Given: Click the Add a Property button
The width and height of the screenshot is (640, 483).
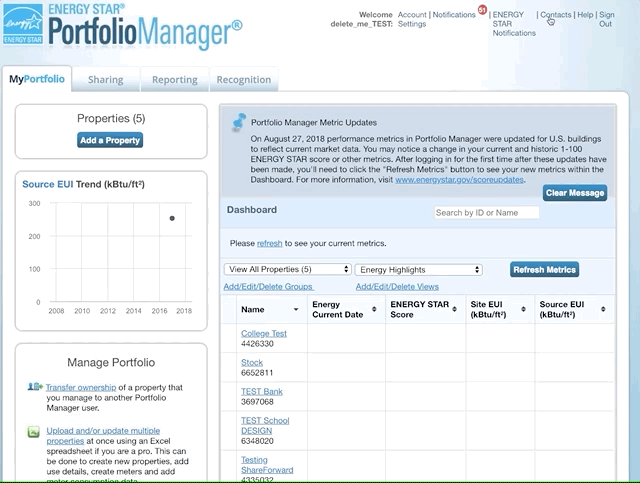Looking at the screenshot, I should pos(110,140).
